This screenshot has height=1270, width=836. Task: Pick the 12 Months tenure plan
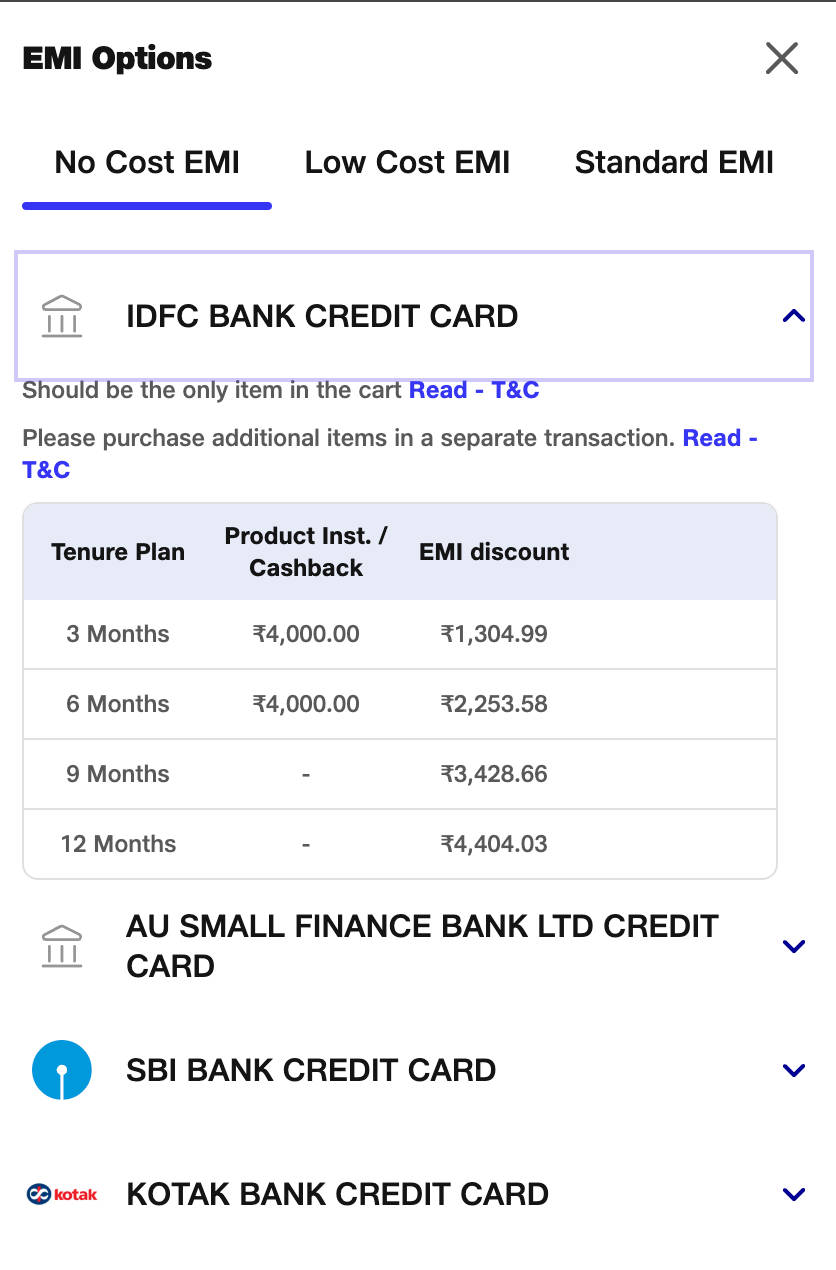118,844
